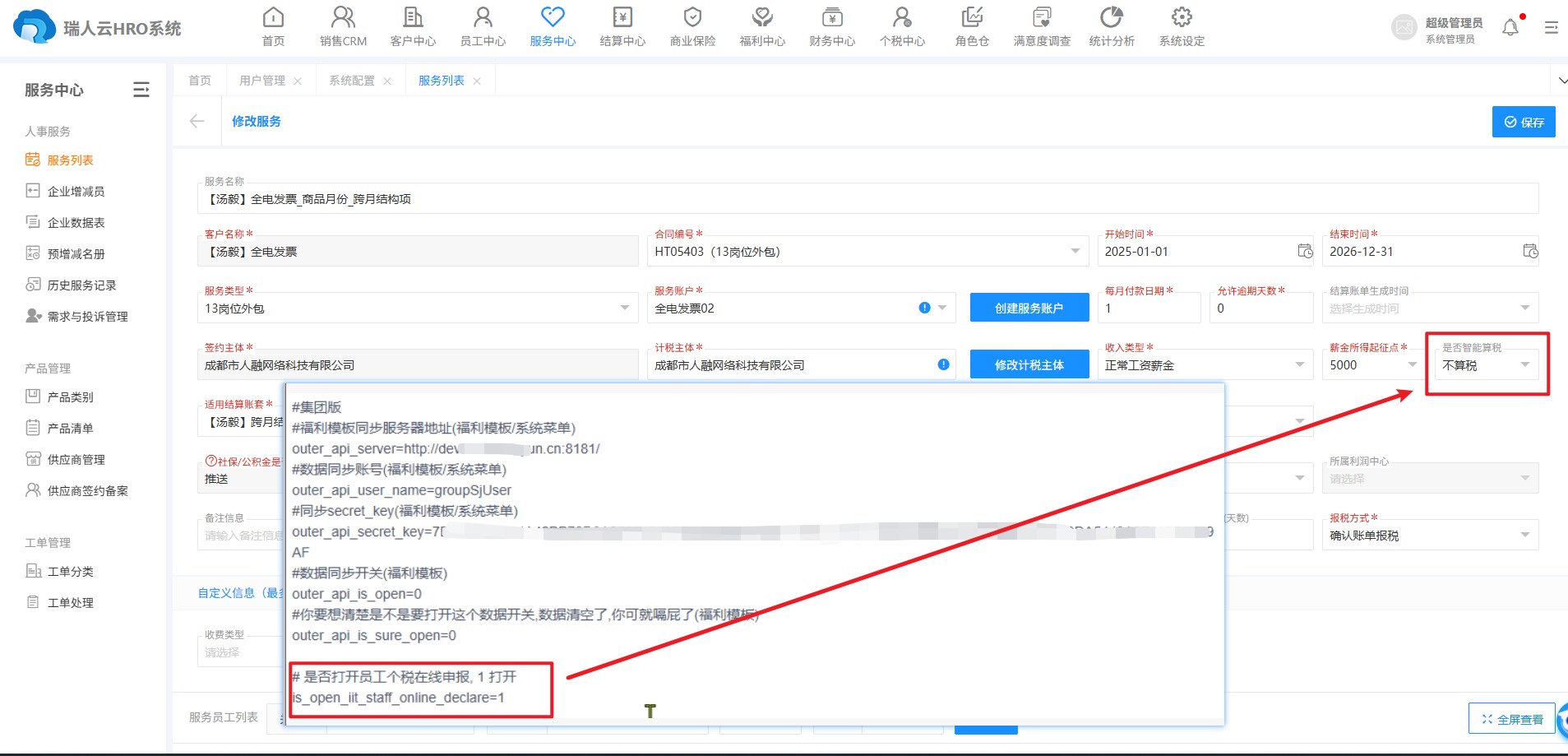
Task: Open 结束时间 calendar picker
Action: (1530, 251)
